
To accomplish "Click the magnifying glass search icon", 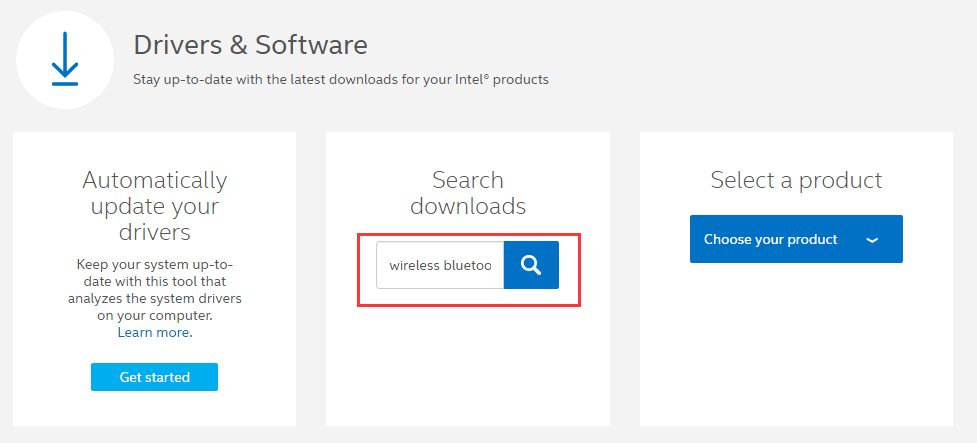I will coord(531,265).
